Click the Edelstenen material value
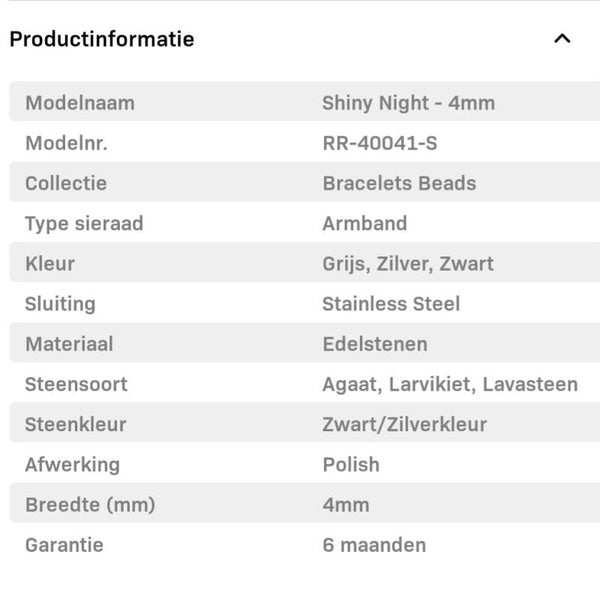 375,344
